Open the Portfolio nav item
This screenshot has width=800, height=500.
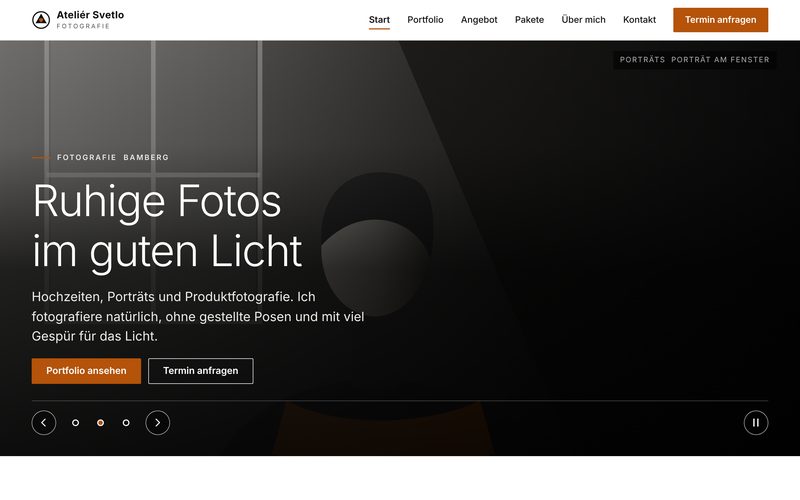[425, 20]
